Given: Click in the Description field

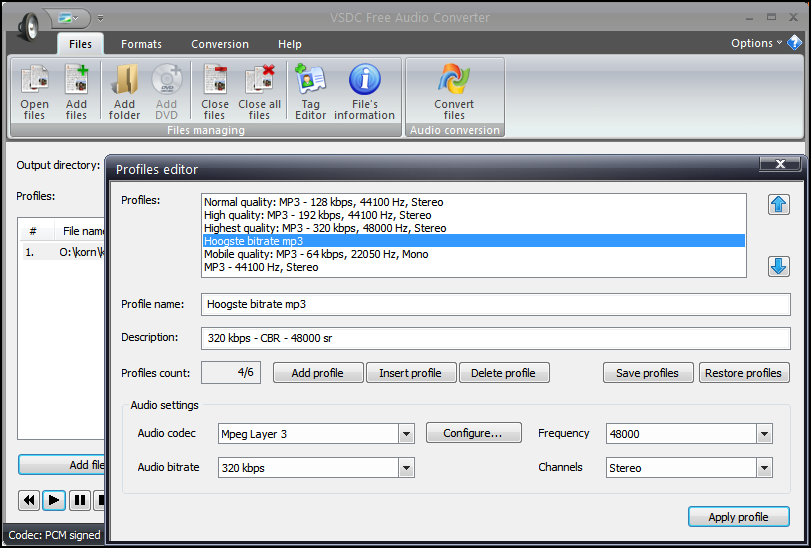Looking at the screenshot, I should coord(495,338).
